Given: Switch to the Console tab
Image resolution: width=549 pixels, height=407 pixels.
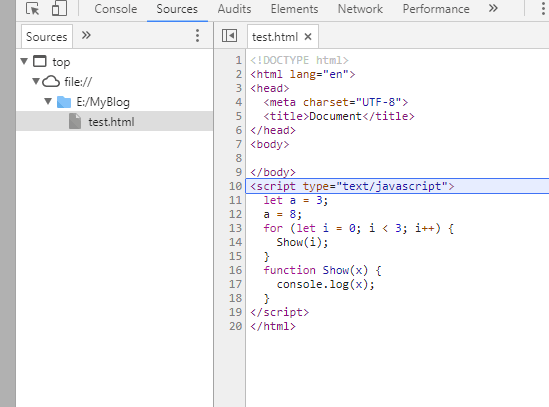Looking at the screenshot, I should click(x=116, y=9).
